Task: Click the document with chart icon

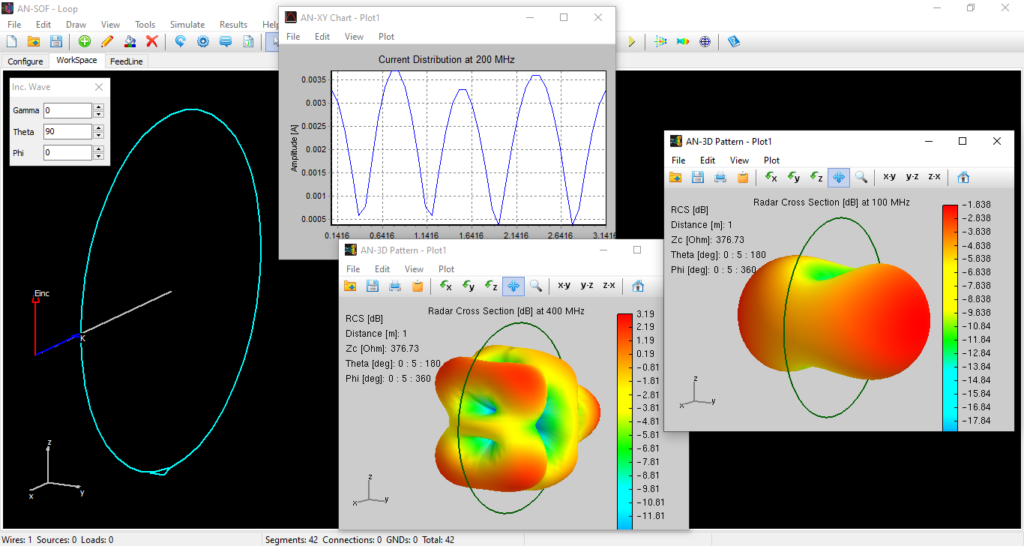Action: pos(248,42)
